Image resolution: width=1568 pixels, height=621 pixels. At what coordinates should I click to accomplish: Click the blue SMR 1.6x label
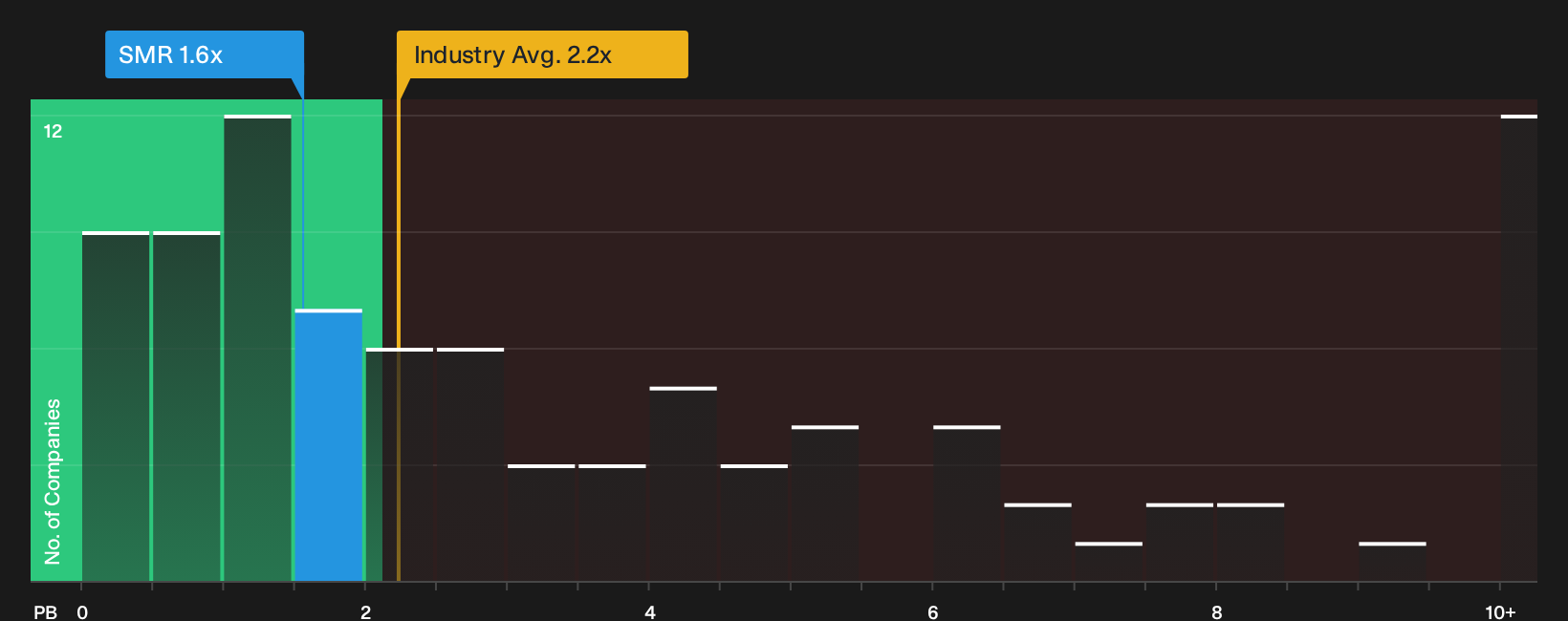pos(205,54)
